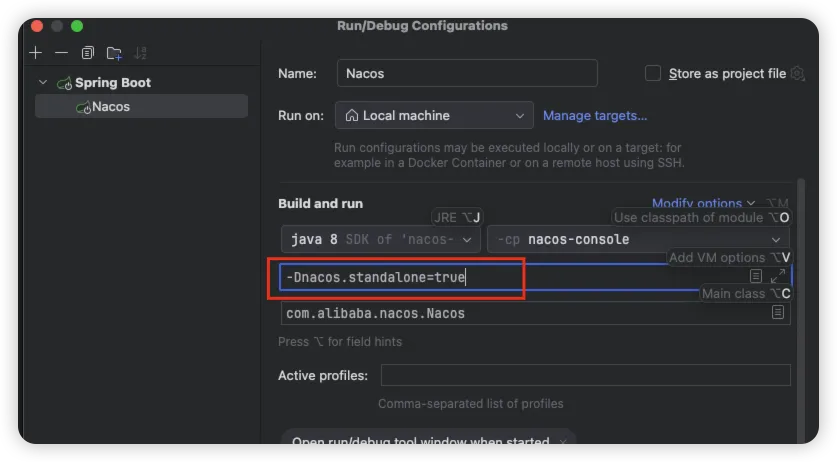Click the main class browse icon
Viewport: 837px width, 462px height.
point(777,313)
